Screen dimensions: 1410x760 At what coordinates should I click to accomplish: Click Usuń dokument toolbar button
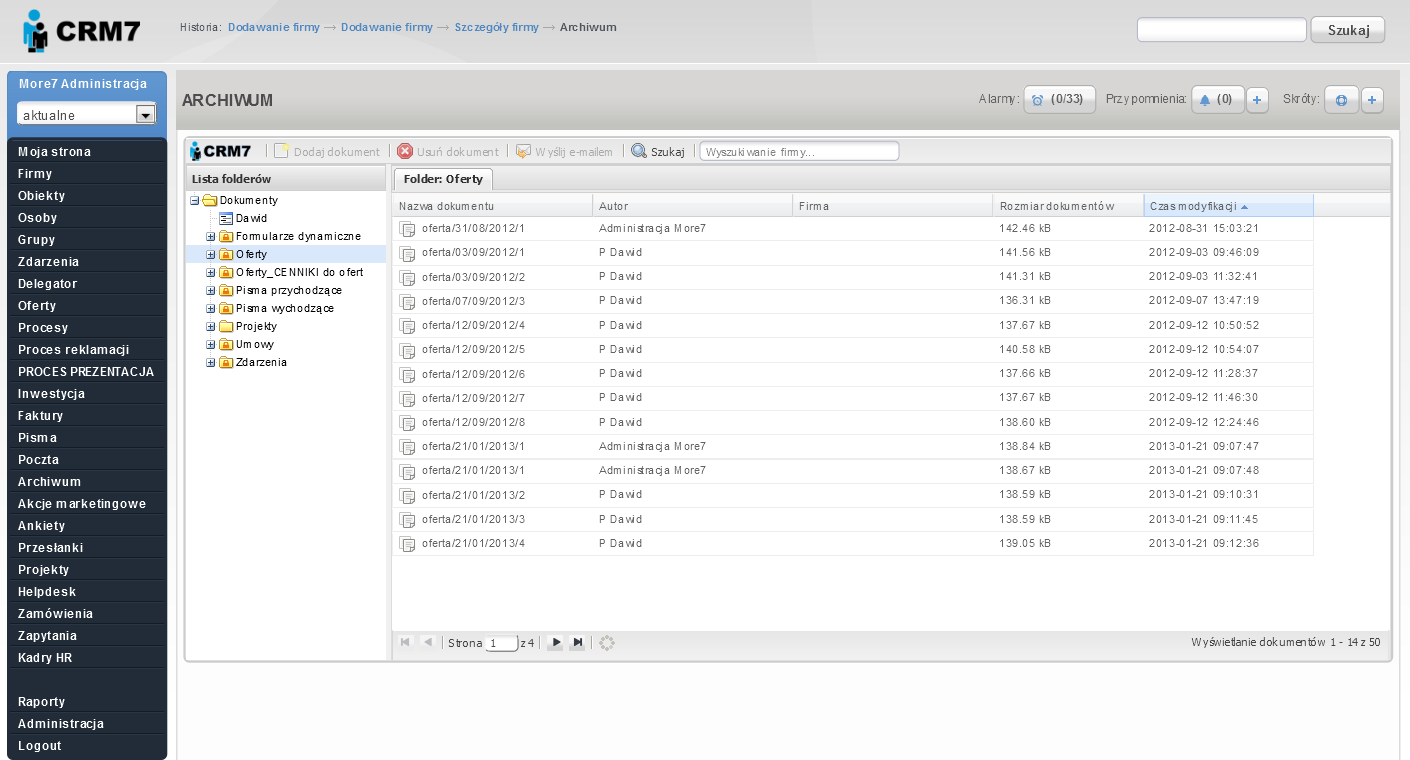pos(448,151)
